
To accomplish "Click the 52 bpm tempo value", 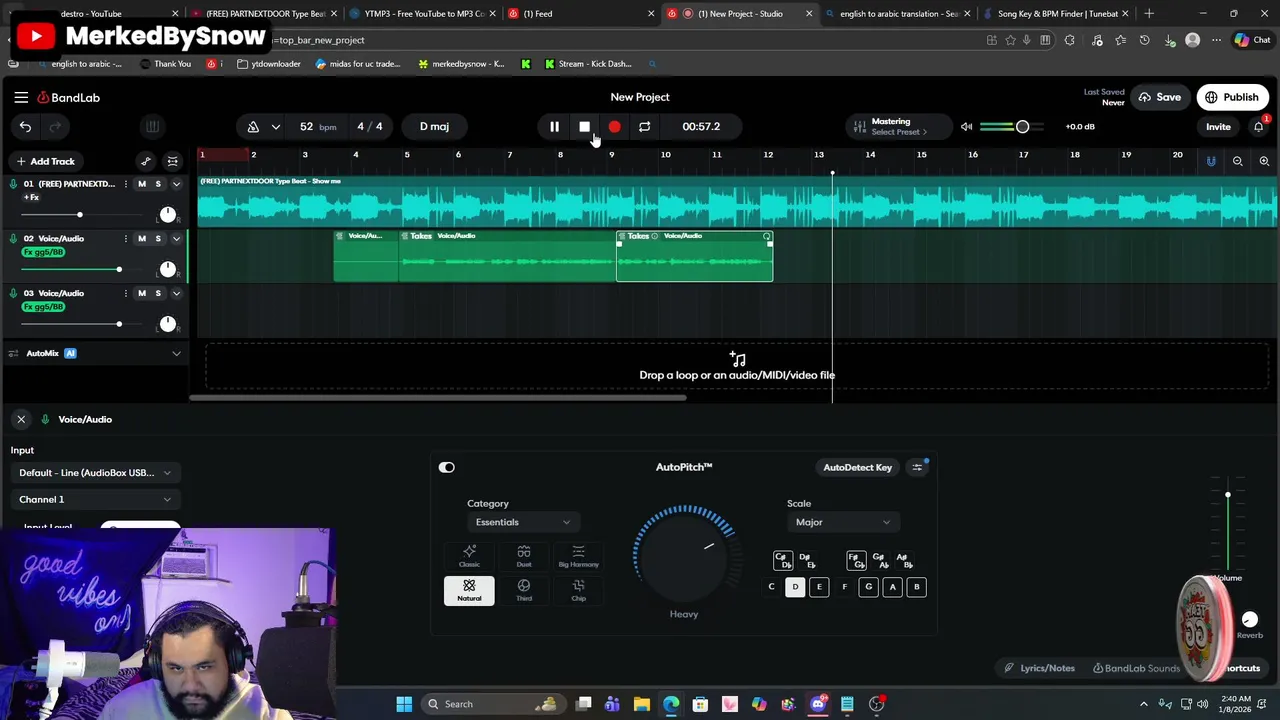I will 318,127.
